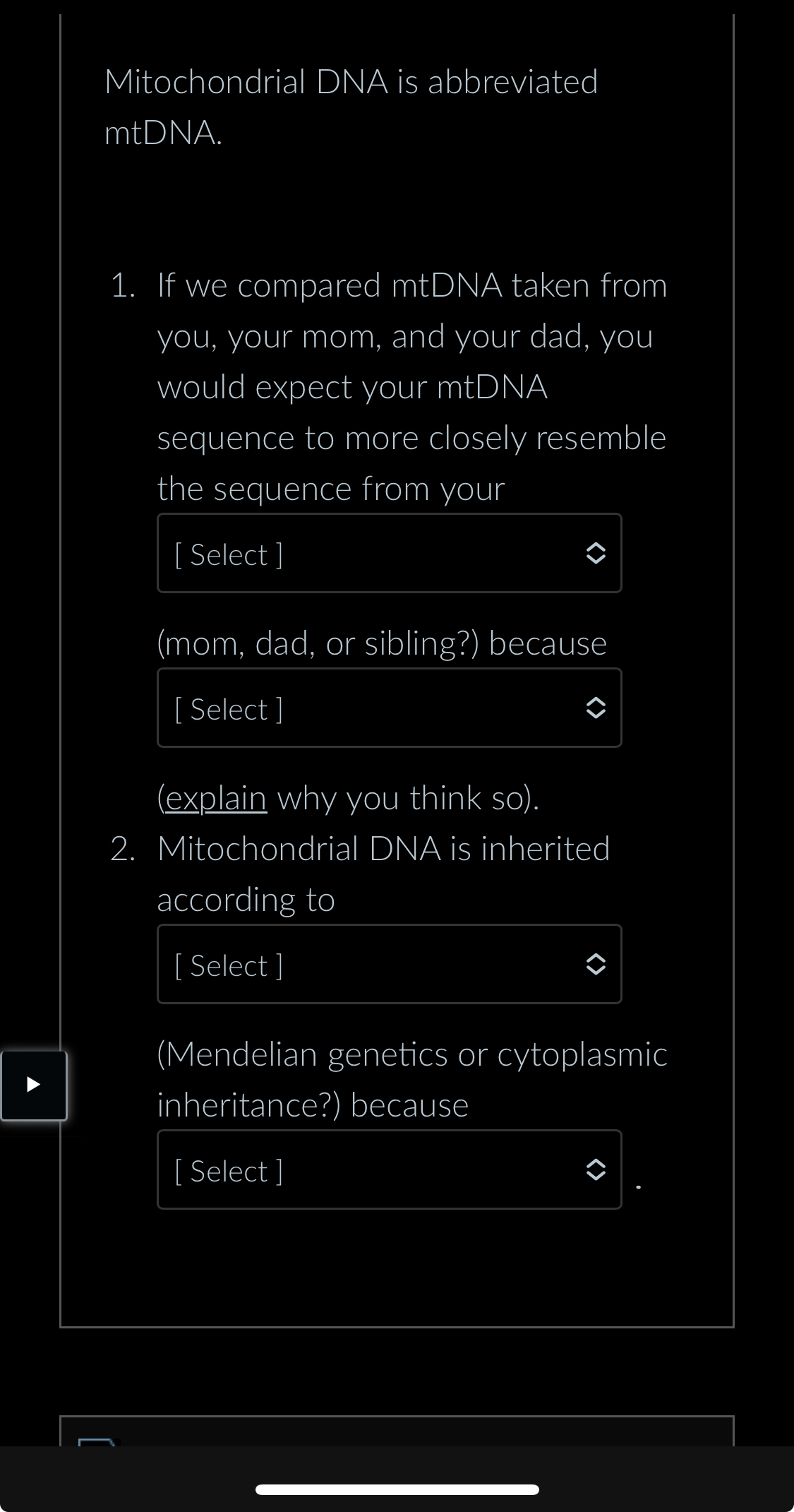The image size is (794, 1512).
Task: Click question 1 text about comparing mtDNA
Action: coord(412,386)
